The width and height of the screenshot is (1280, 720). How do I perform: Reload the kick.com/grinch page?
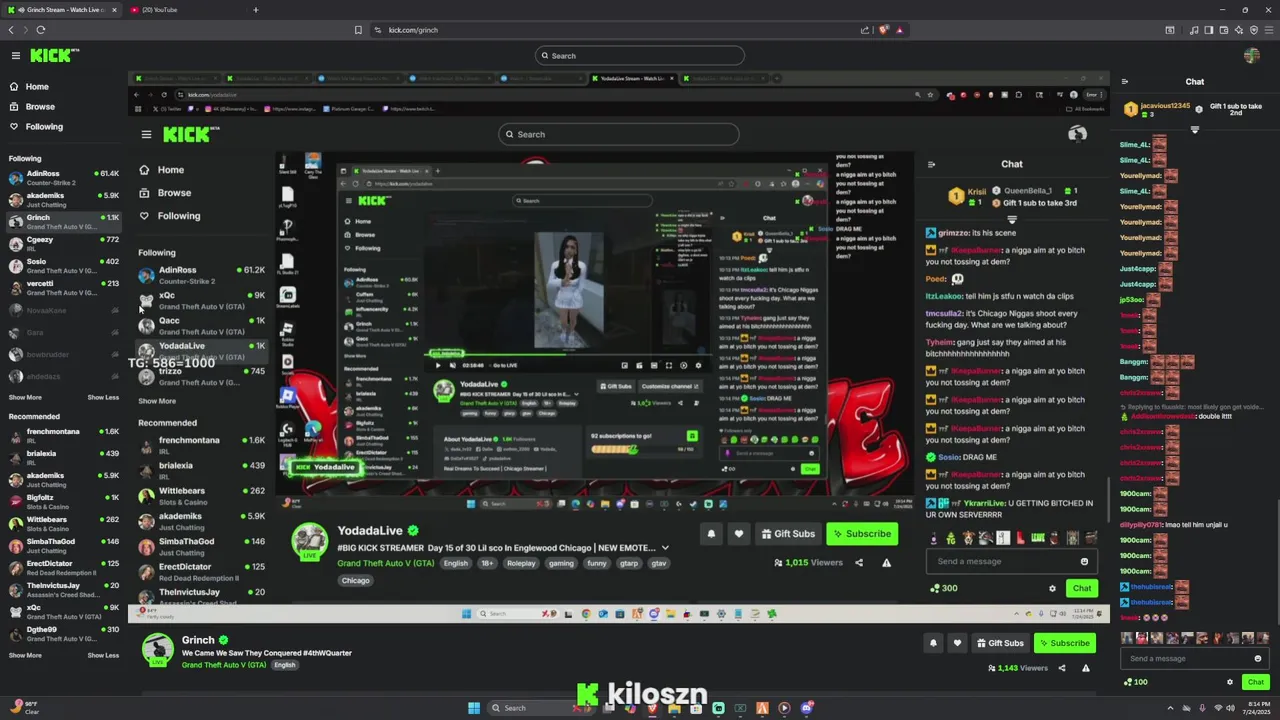40,30
